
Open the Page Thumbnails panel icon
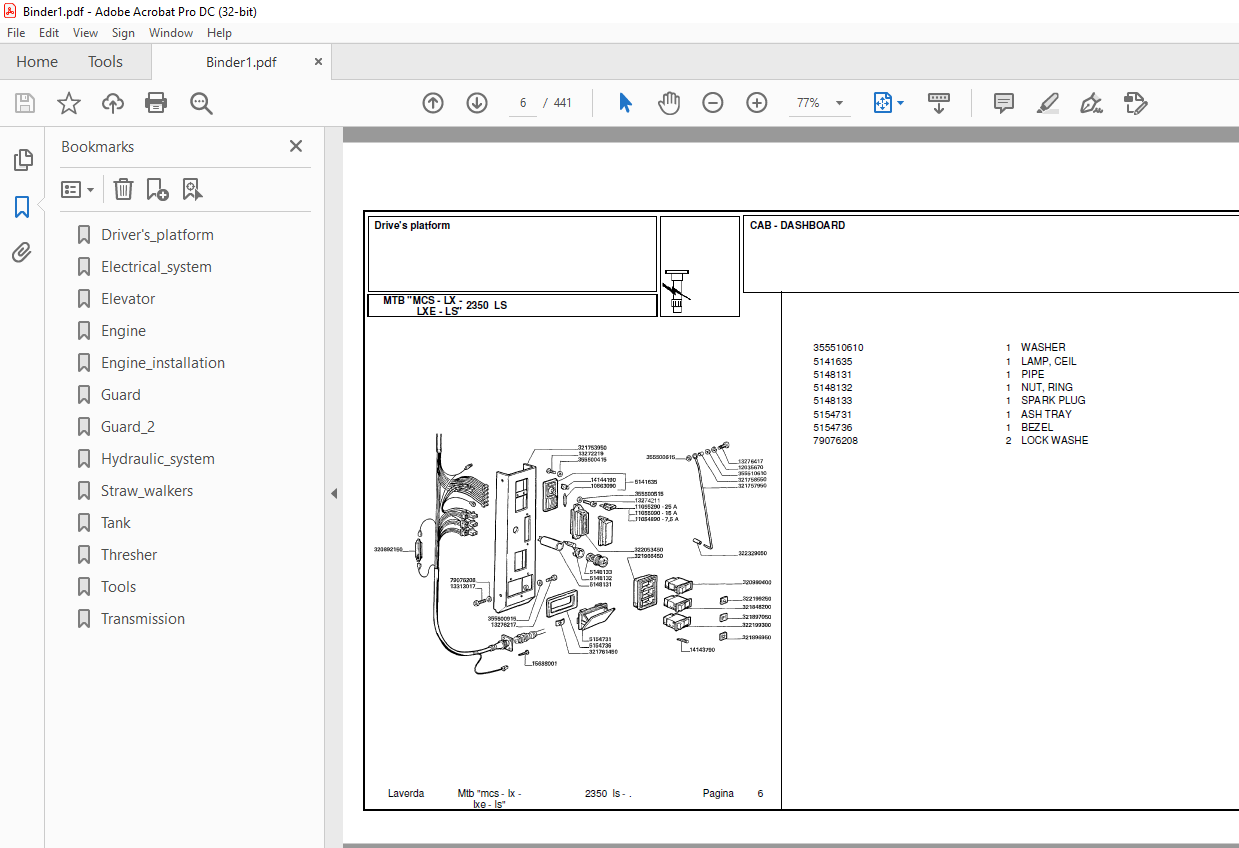pos(22,160)
